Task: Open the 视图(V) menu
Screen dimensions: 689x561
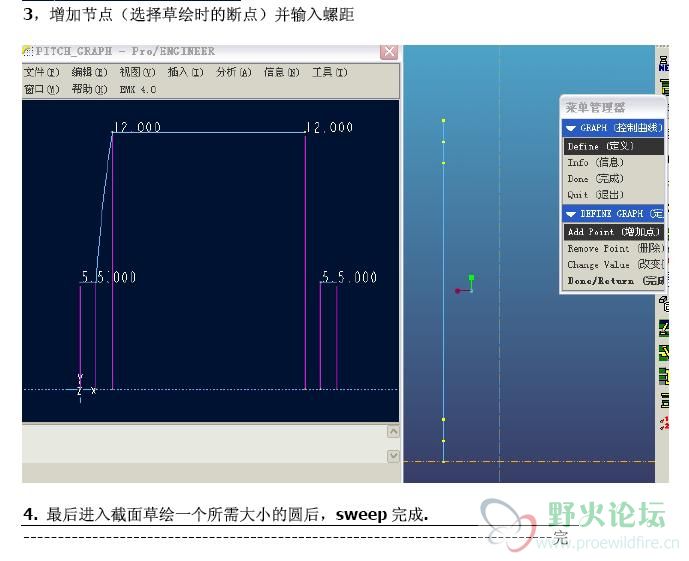Action: 138,72
